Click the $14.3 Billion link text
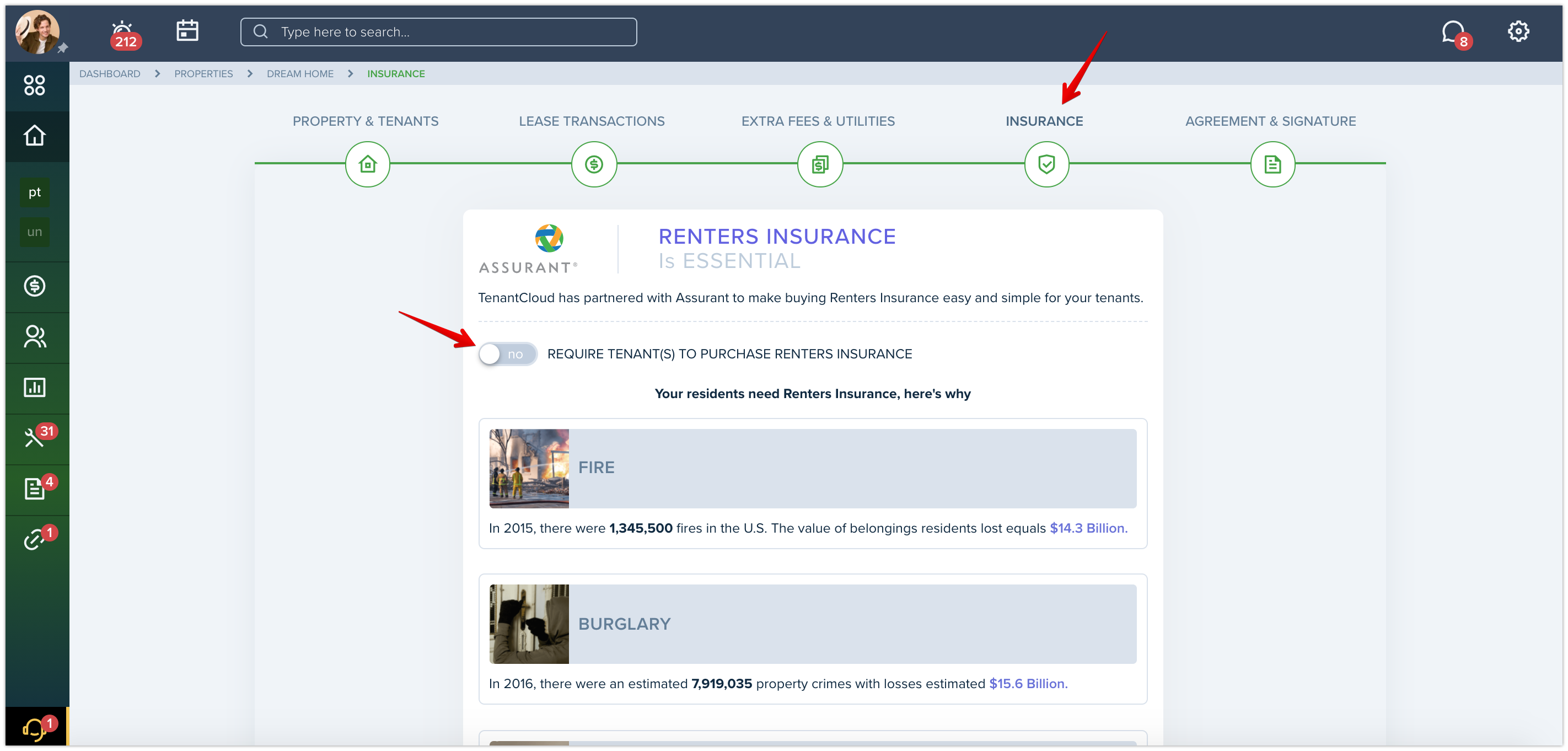 (1088, 528)
